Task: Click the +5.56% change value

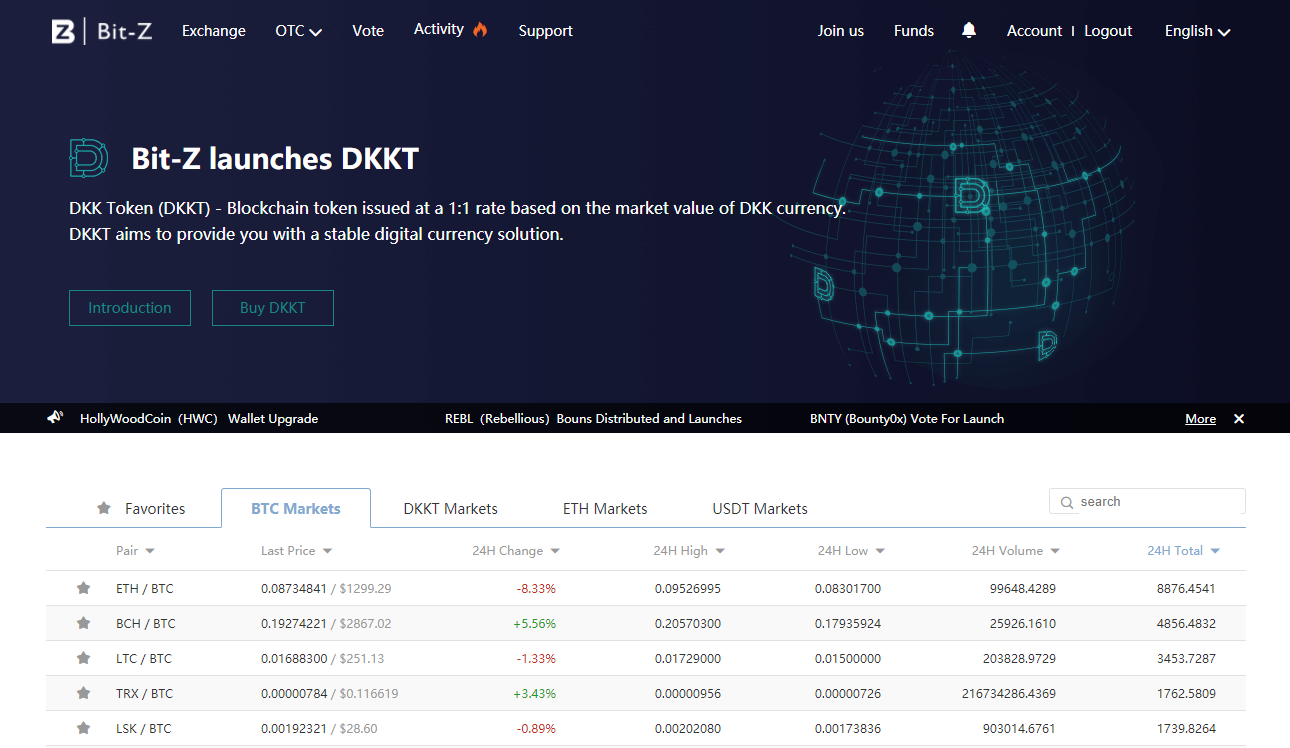Action: click(x=534, y=623)
